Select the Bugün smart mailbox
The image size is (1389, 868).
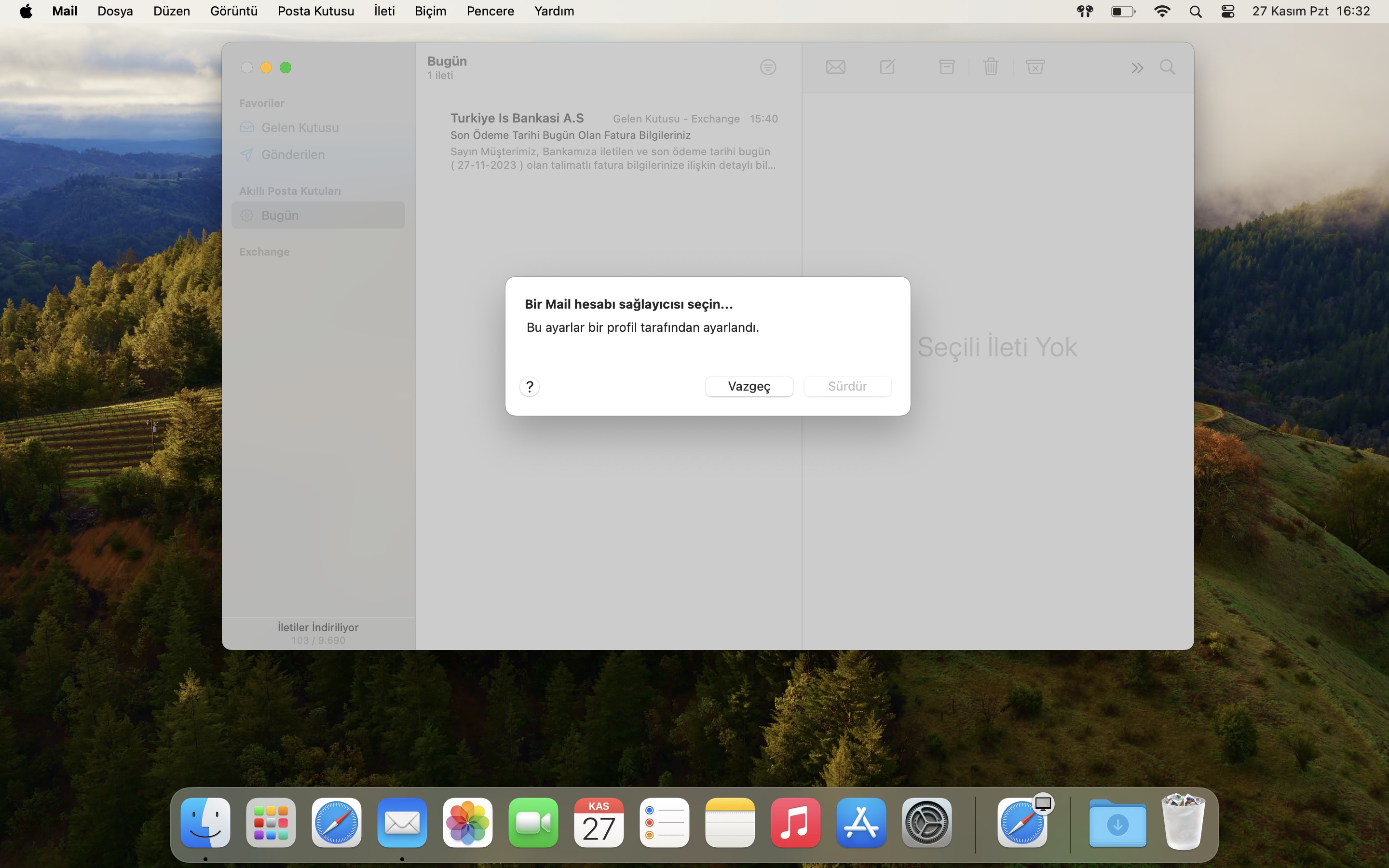coord(318,215)
